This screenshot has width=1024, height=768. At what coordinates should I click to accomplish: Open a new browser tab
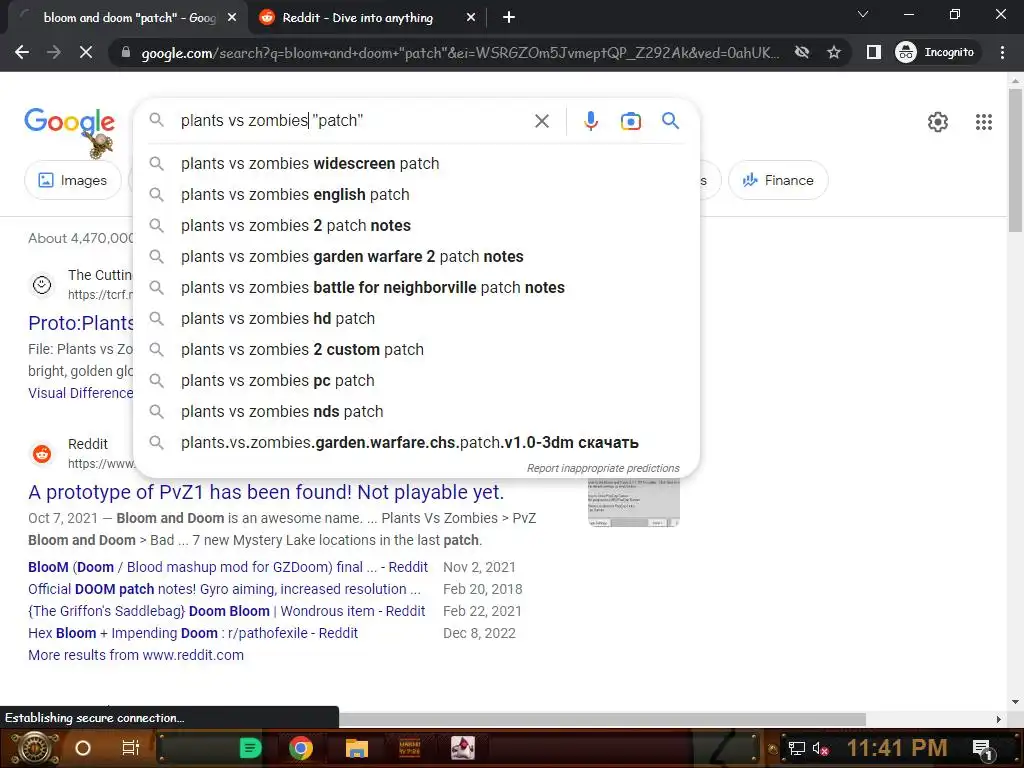click(509, 18)
